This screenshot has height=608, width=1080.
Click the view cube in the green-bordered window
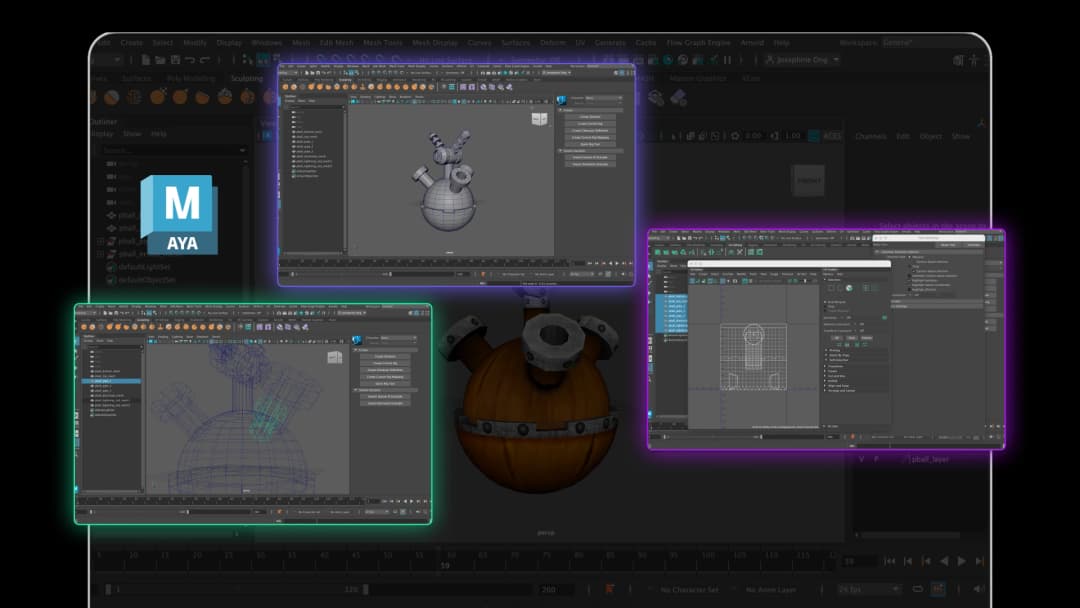(335, 357)
